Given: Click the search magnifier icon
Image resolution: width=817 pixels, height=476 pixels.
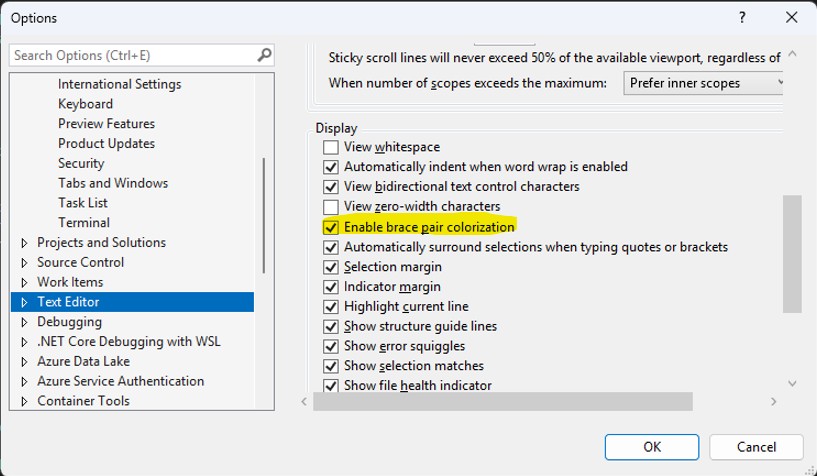Looking at the screenshot, I should point(264,55).
